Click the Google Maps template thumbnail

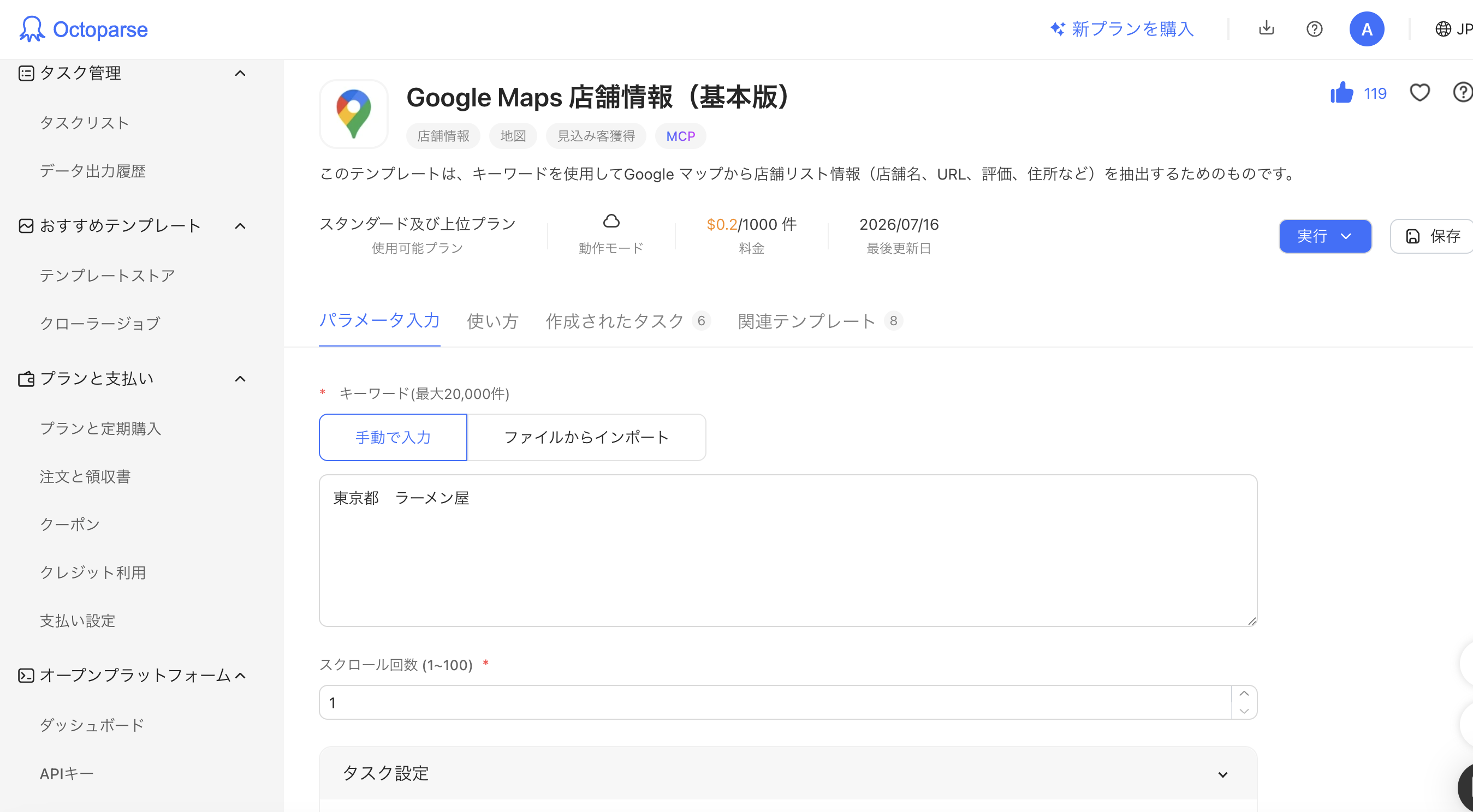click(x=353, y=114)
